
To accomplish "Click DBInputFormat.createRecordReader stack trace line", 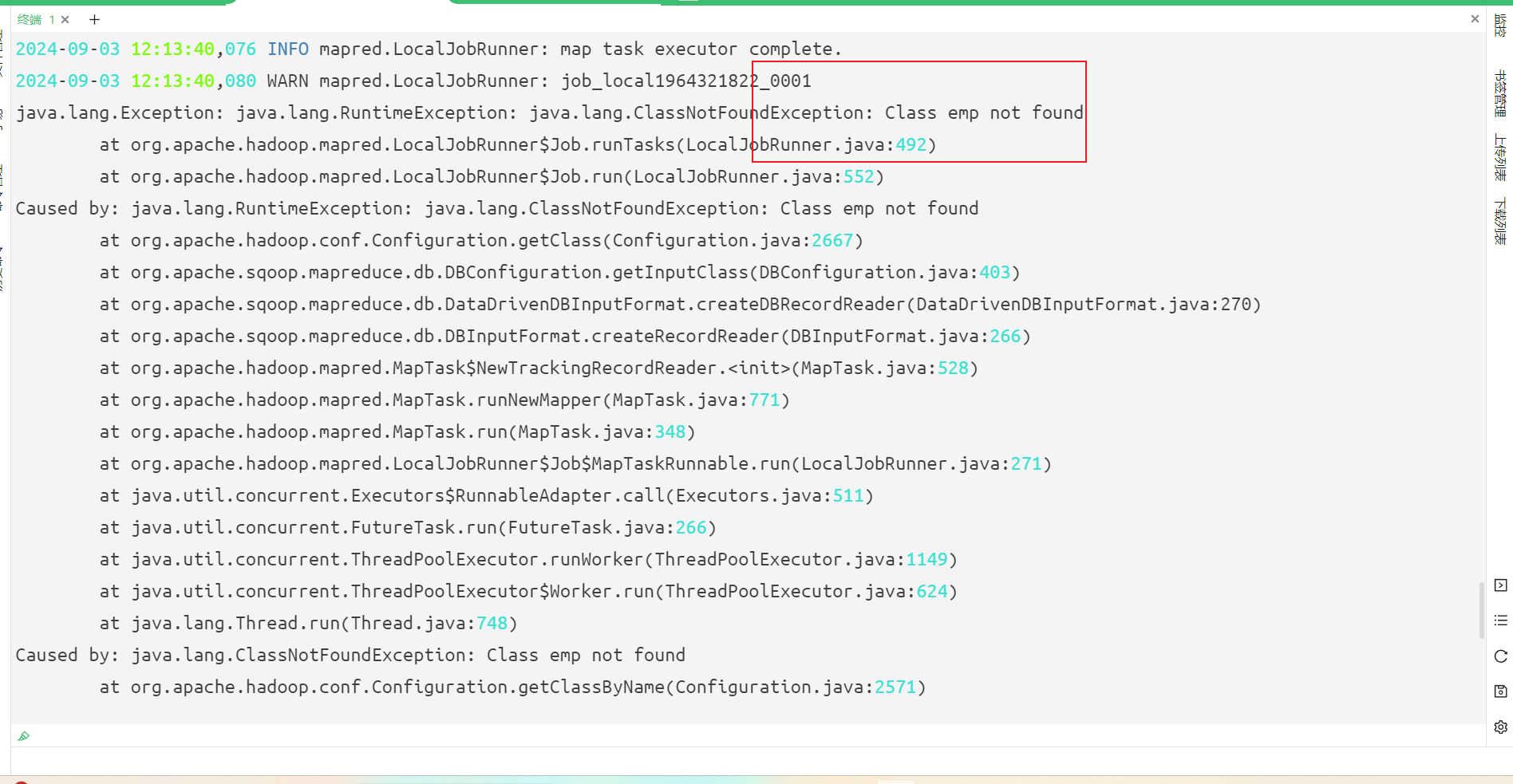I will point(565,337).
